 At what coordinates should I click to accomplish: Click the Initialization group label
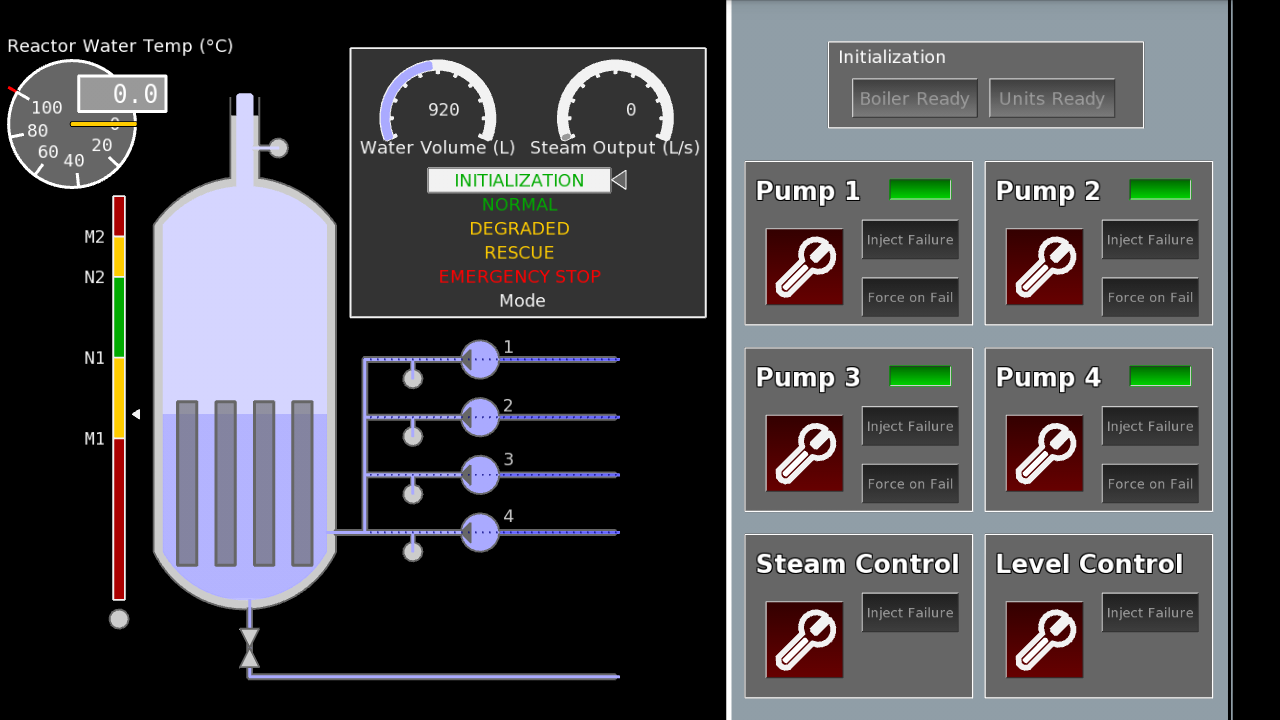coord(892,57)
